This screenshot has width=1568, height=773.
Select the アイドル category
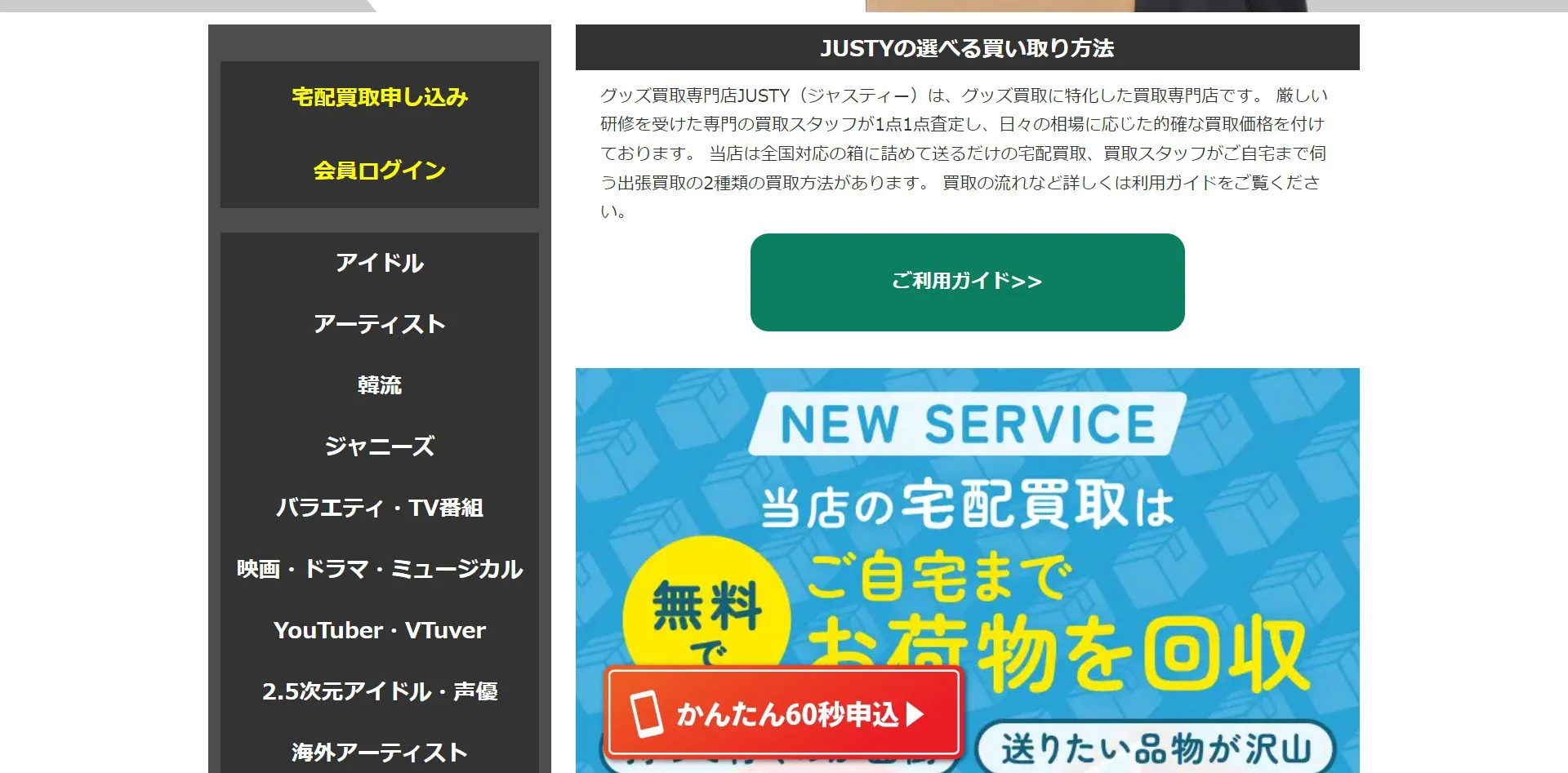tap(380, 263)
